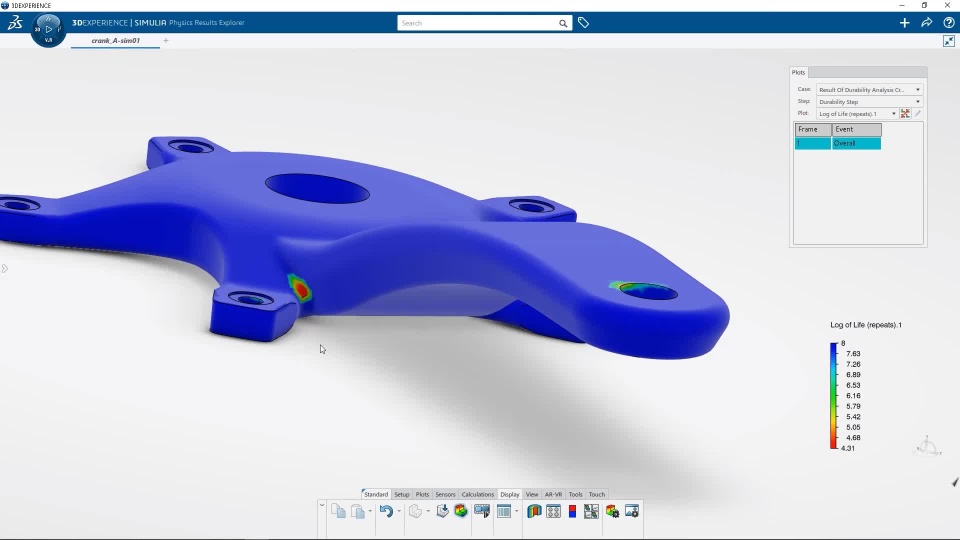Switch to the Display tab
Screen dimensions: 960x540
tap(510, 494)
